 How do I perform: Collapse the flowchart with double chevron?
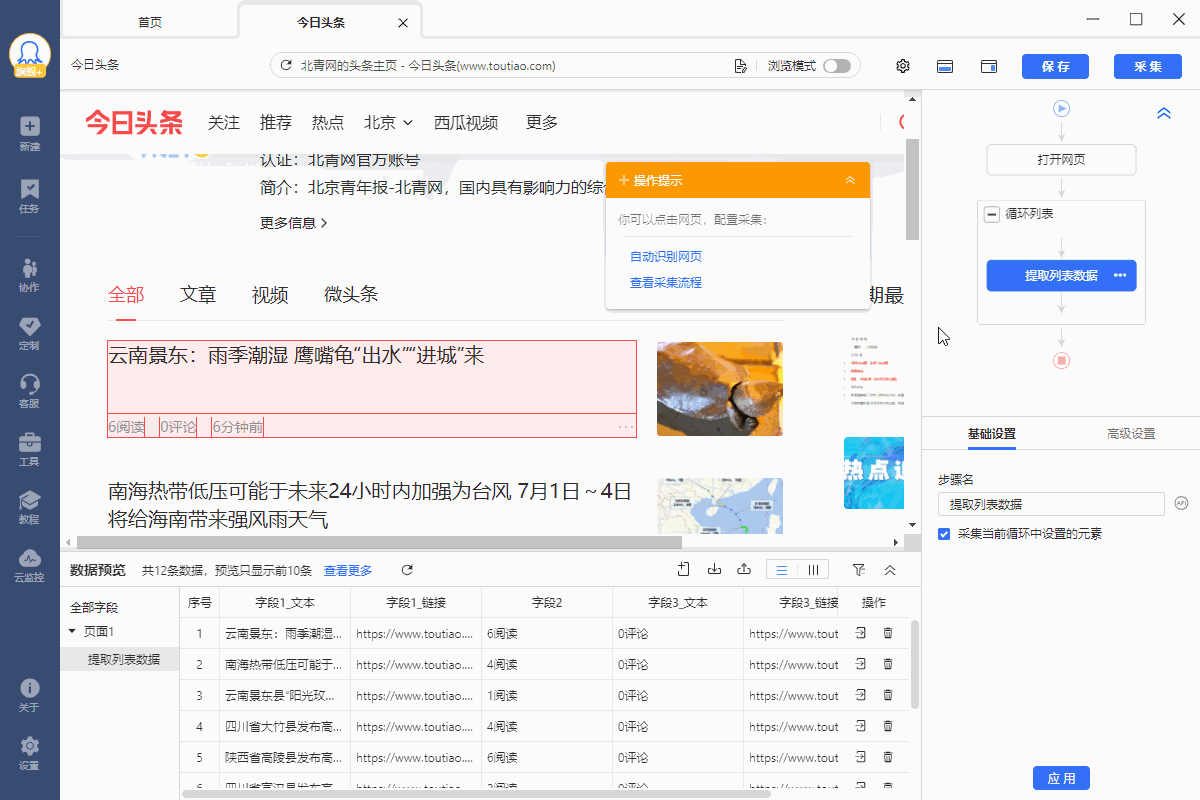(x=1164, y=113)
